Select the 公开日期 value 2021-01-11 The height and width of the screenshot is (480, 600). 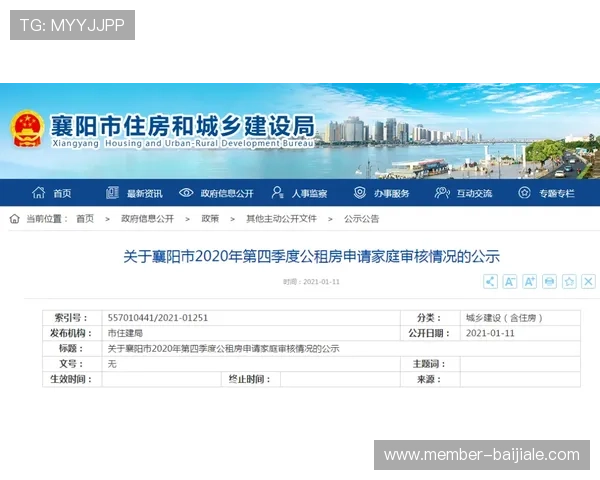[x=490, y=333]
